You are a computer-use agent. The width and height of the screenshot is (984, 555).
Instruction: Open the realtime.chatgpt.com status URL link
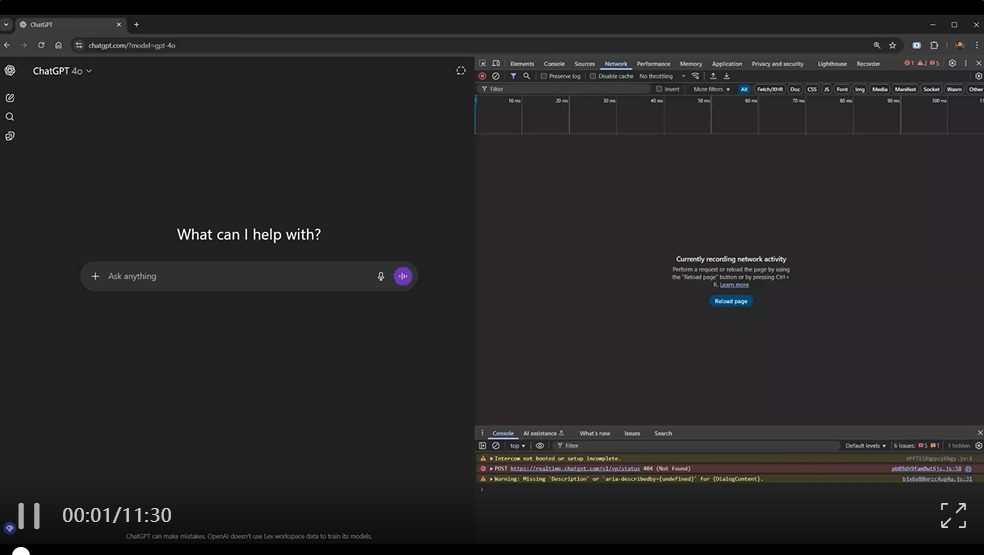(575, 468)
